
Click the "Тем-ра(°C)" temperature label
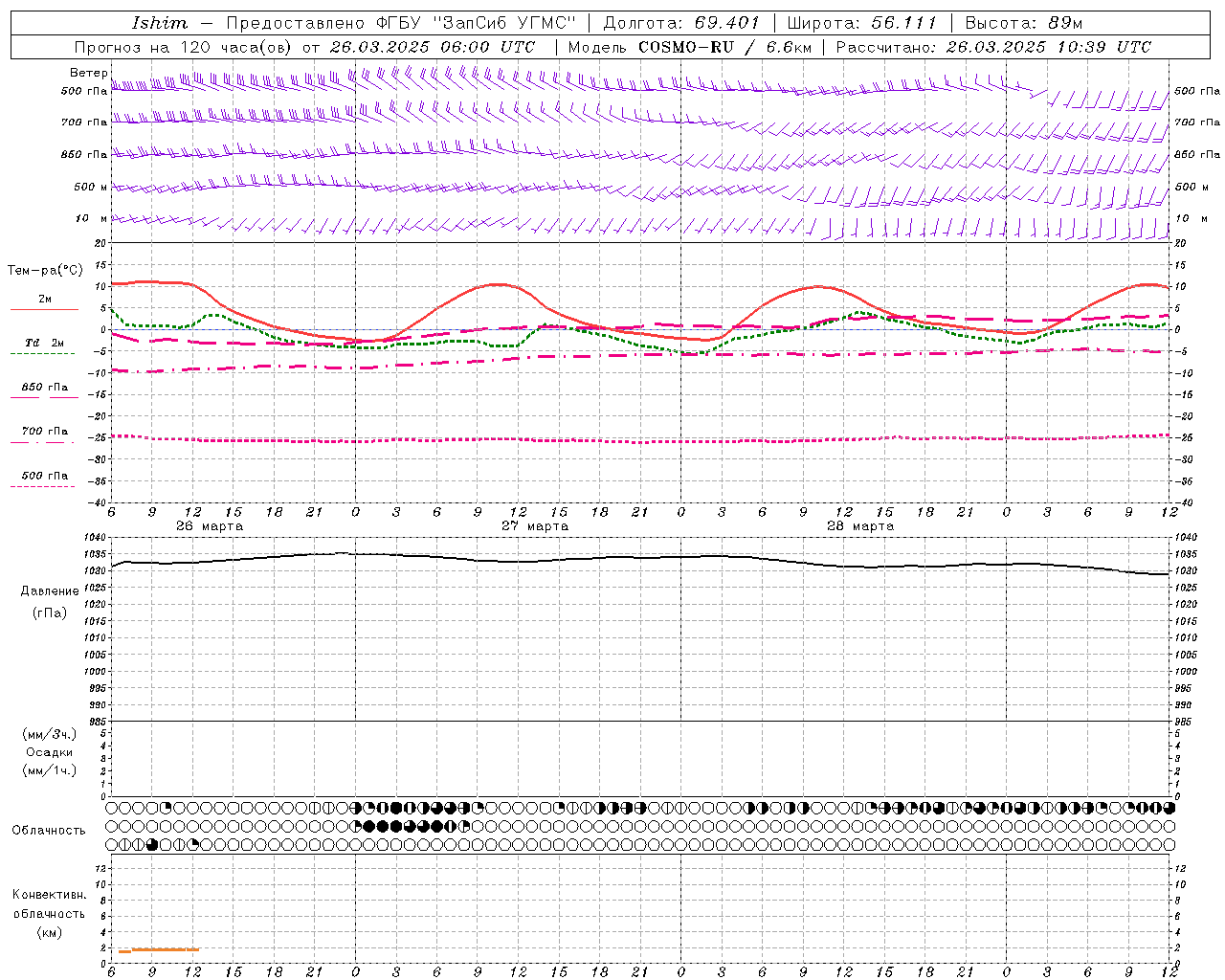(45, 271)
